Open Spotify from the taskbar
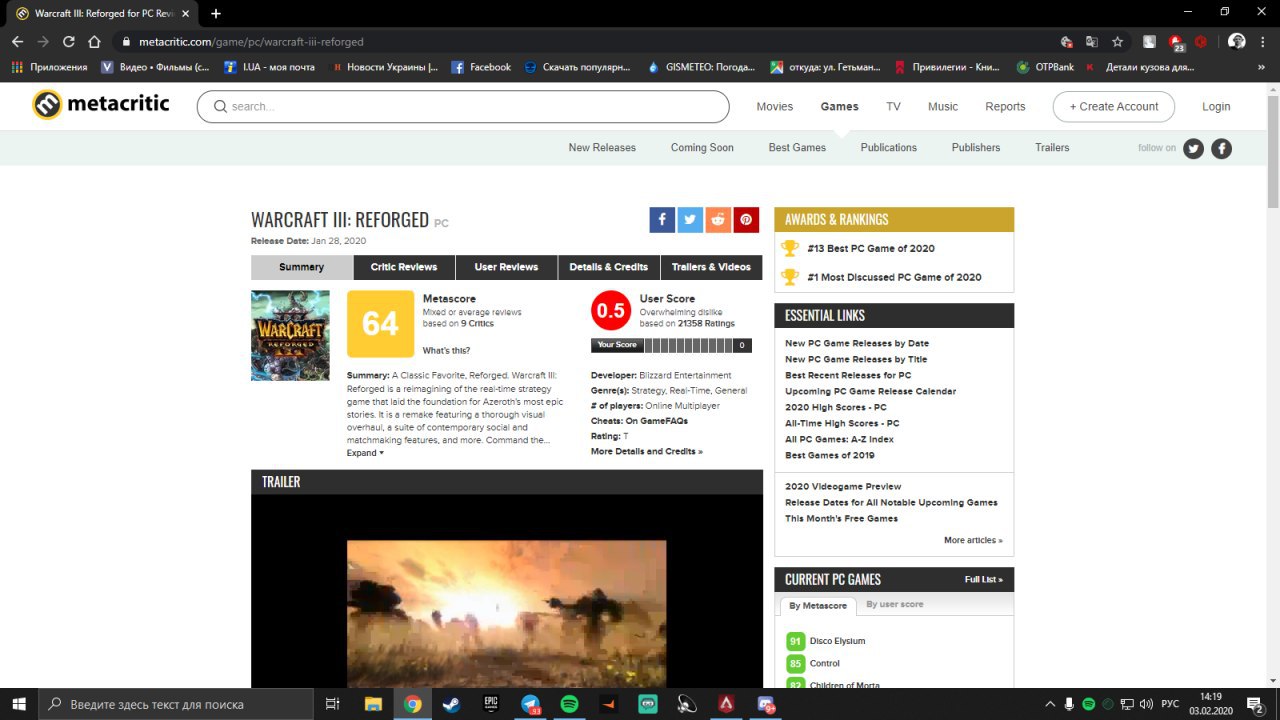This screenshot has height=720, width=1280. coord(569,704)
